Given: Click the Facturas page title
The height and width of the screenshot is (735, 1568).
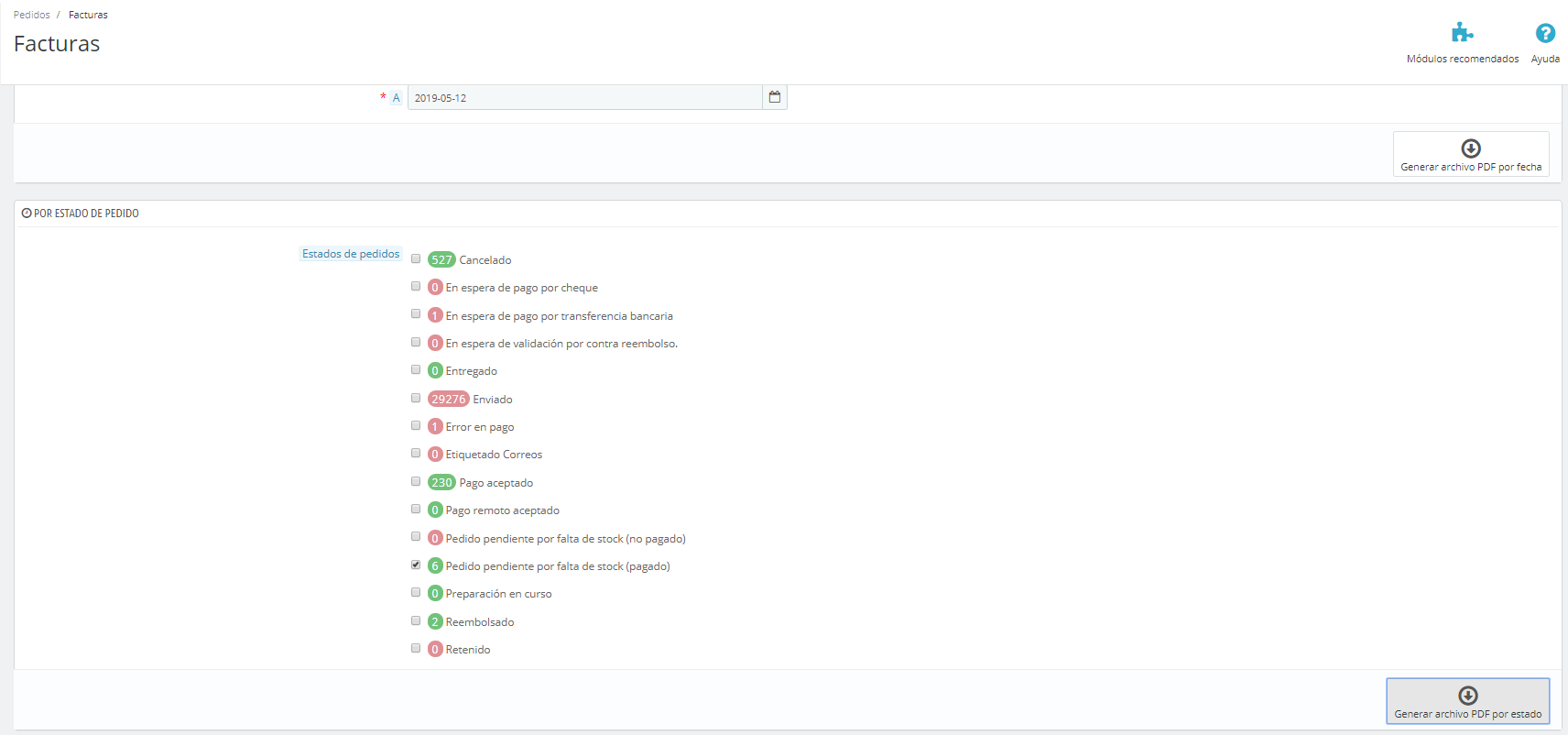Looking at the screenshot, I should pyautogui.click(x=57, y=44).
